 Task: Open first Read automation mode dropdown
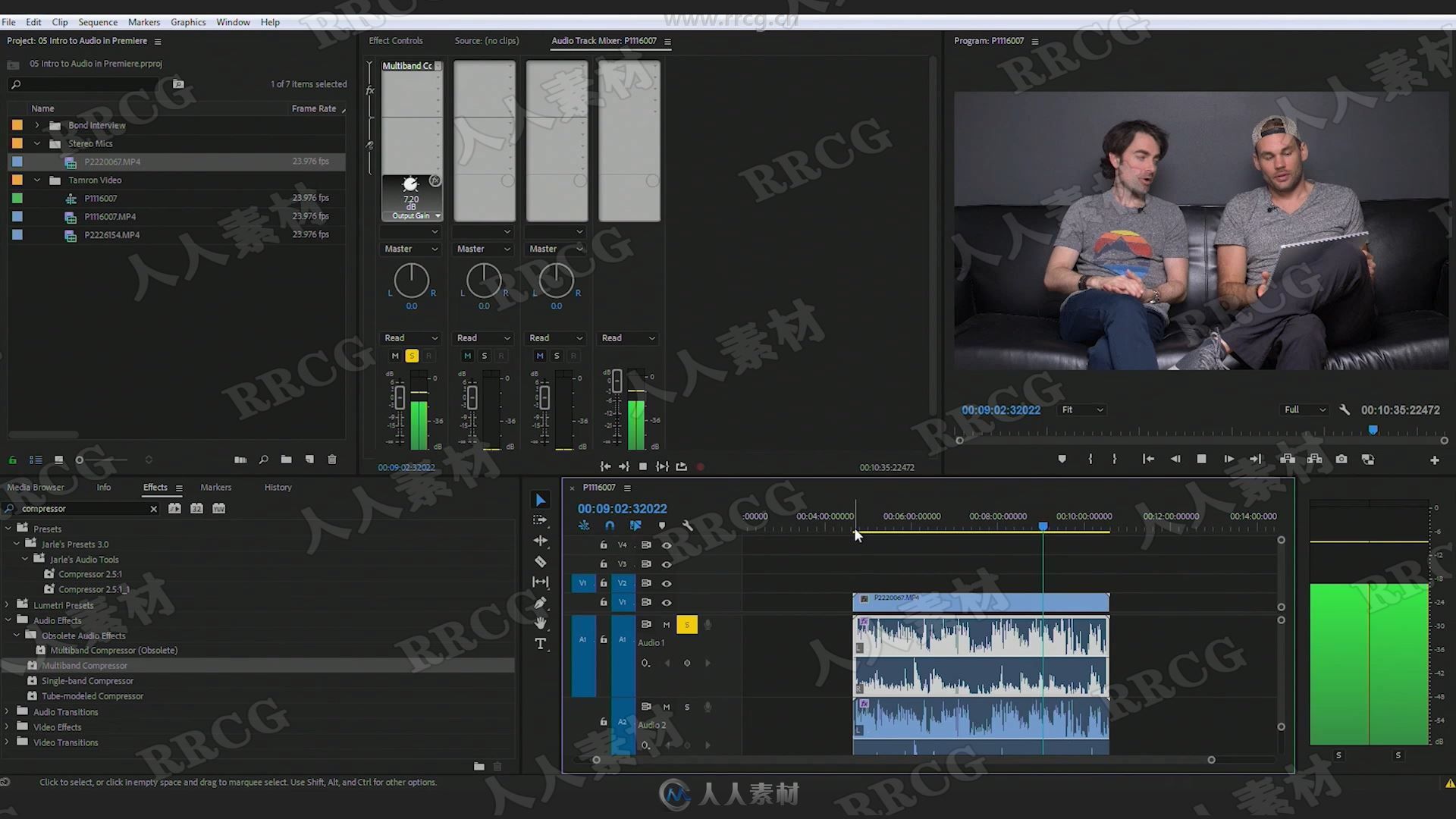point(410,338)
